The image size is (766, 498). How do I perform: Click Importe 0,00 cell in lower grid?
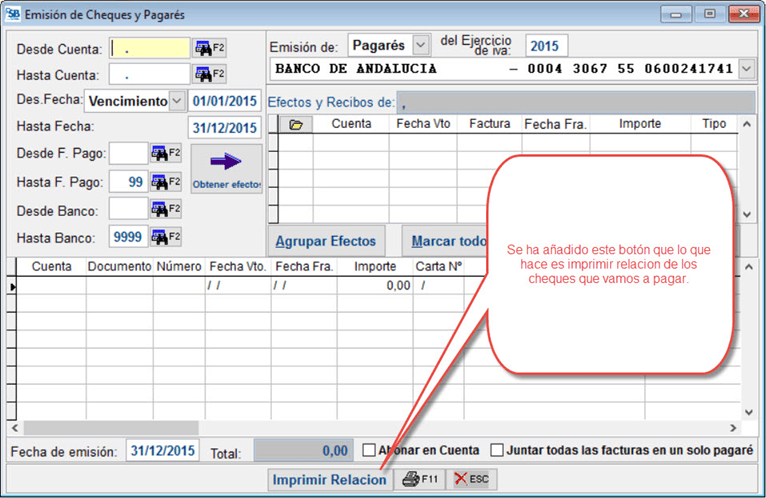point(375,285)
